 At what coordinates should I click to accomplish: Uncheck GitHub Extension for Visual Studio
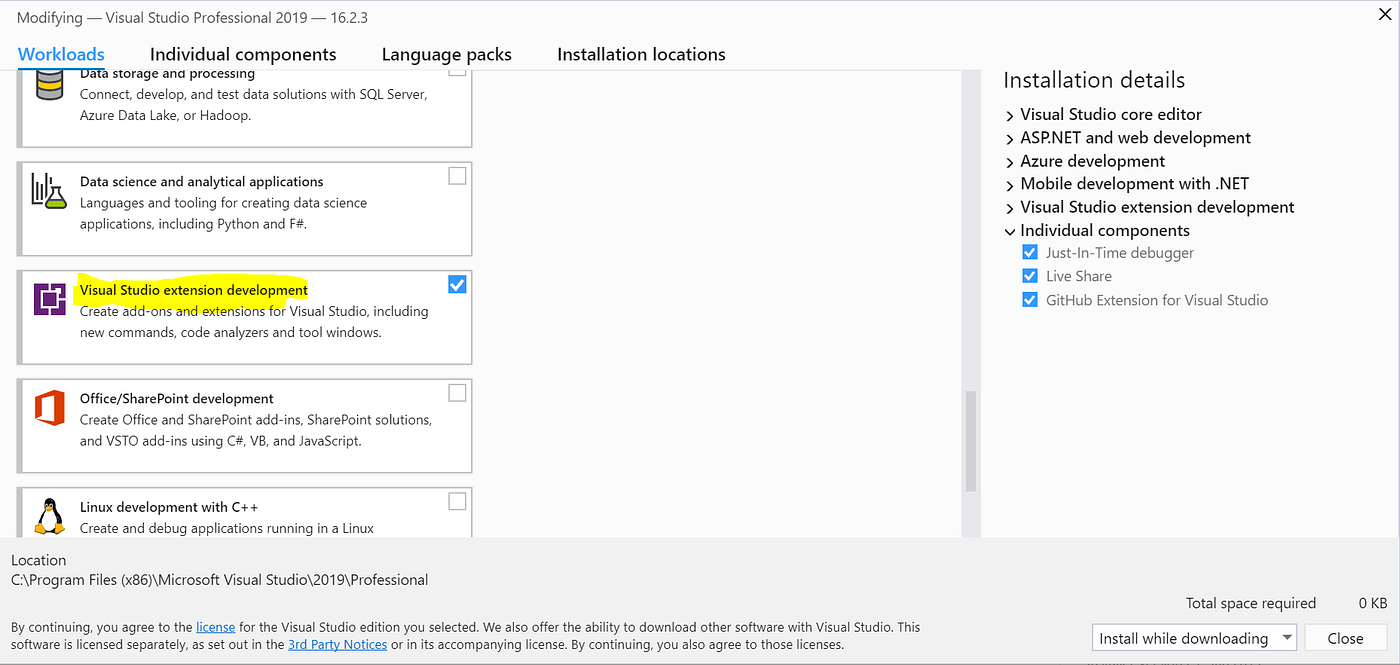[x=1030, y=300]
